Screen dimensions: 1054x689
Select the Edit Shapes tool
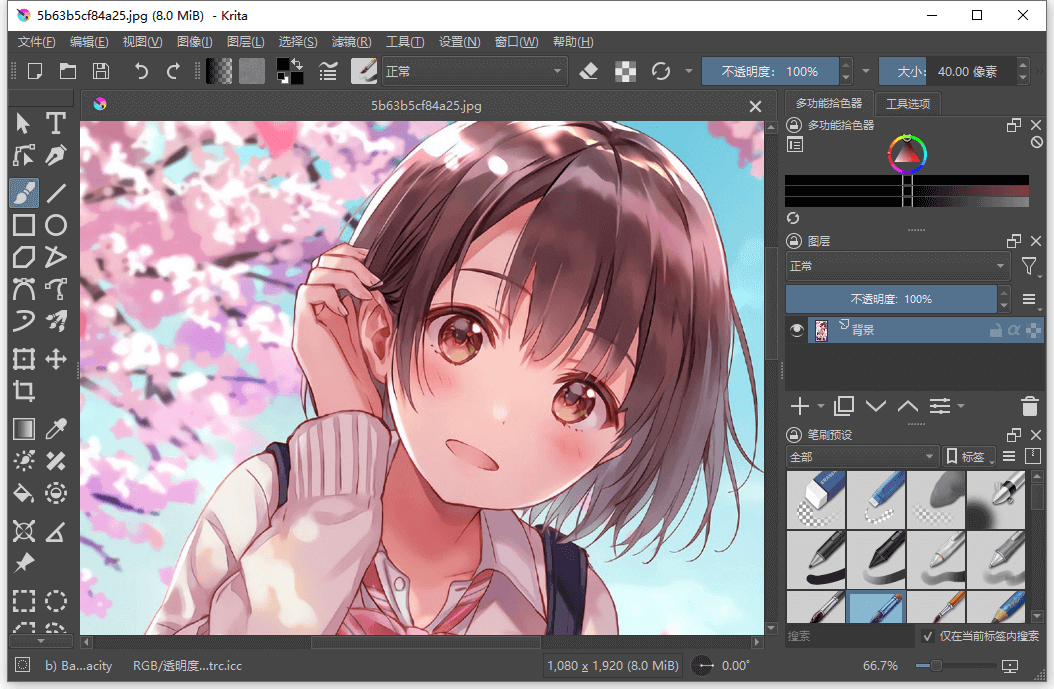24,156
